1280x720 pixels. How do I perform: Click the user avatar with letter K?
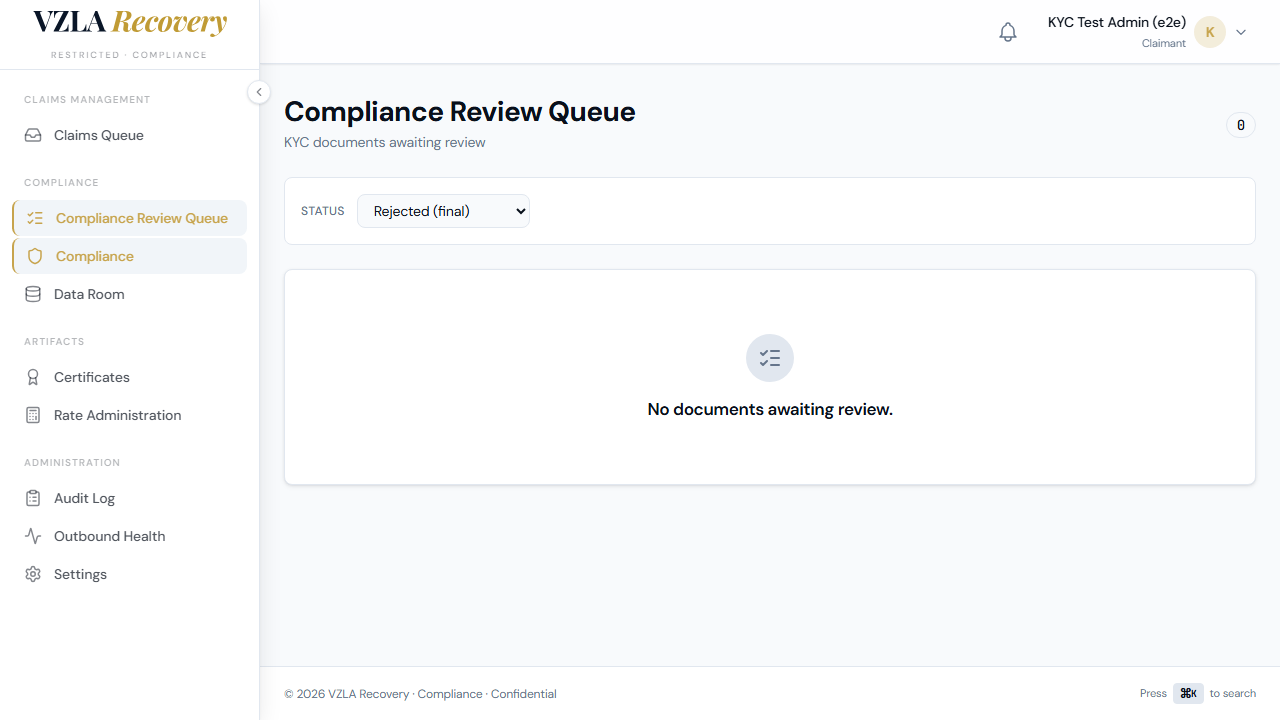(1210, 32)
